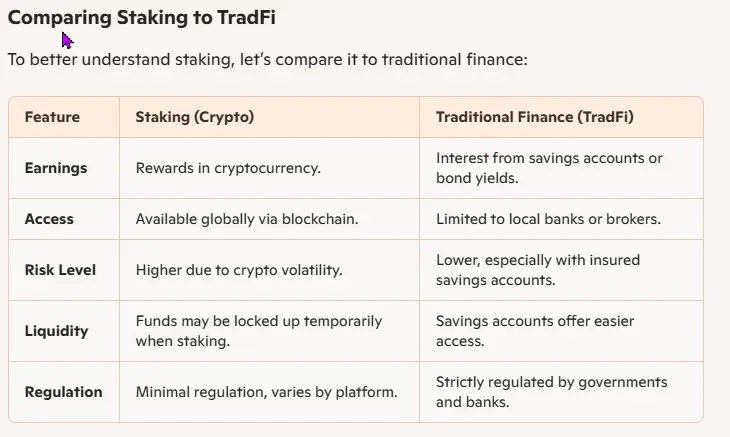This screenshot has width=730, height=437.
Task: Click the "Rewards in cryptocurrency." cell
Action: click(x=228, y=168)
